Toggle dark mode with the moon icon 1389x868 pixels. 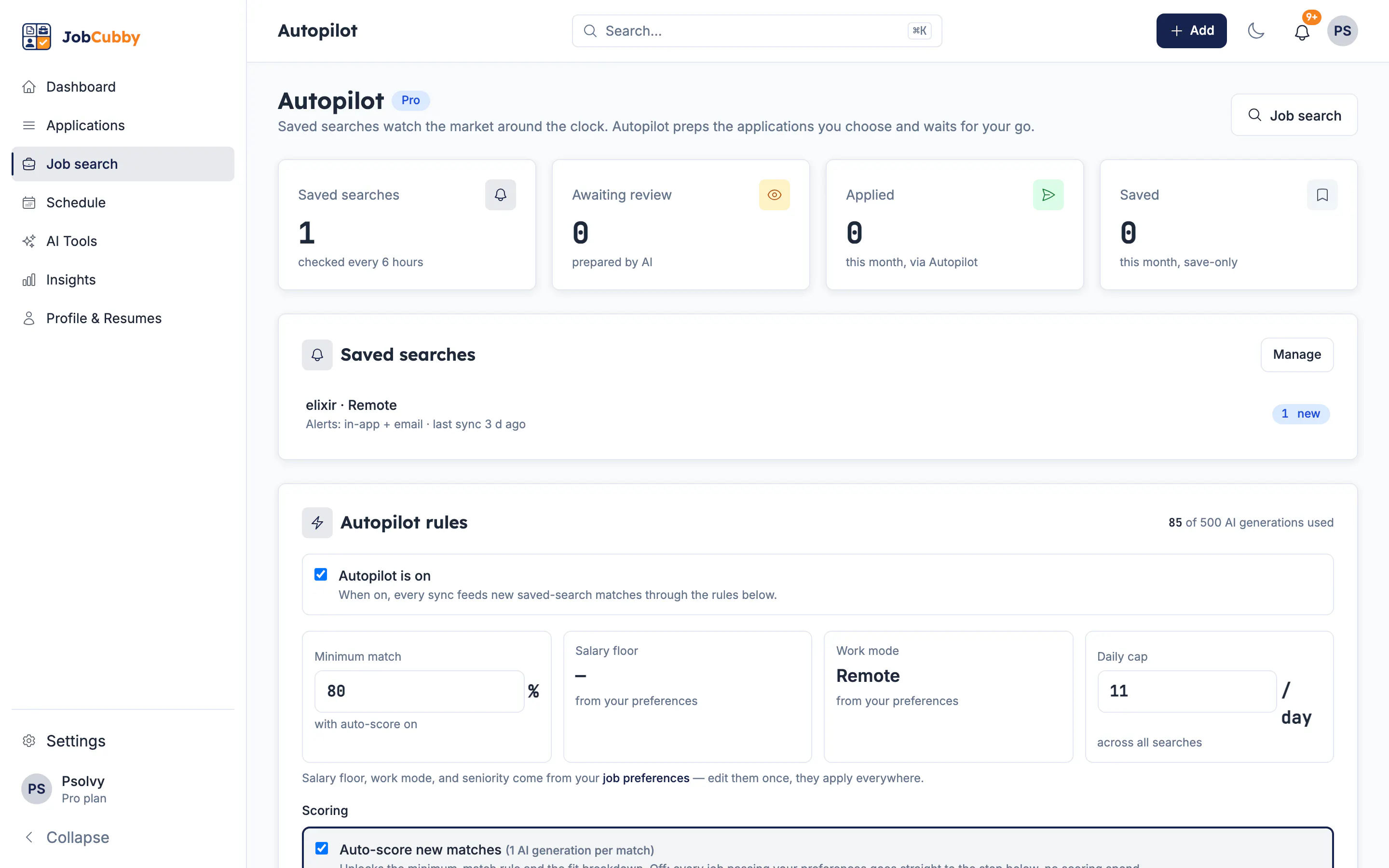pos(1256,31)
